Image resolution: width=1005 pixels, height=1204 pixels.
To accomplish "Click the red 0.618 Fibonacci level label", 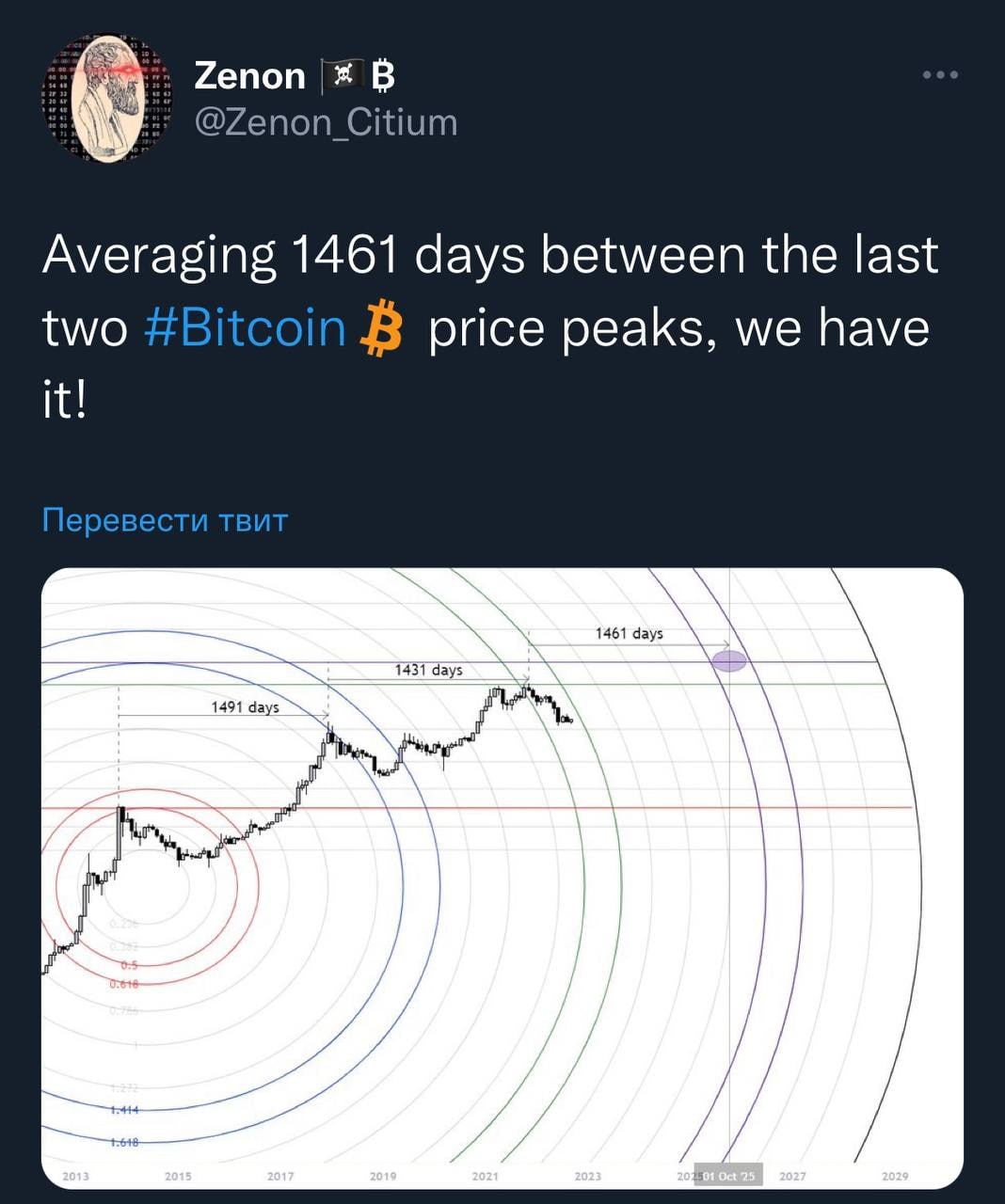I will 124,984.
